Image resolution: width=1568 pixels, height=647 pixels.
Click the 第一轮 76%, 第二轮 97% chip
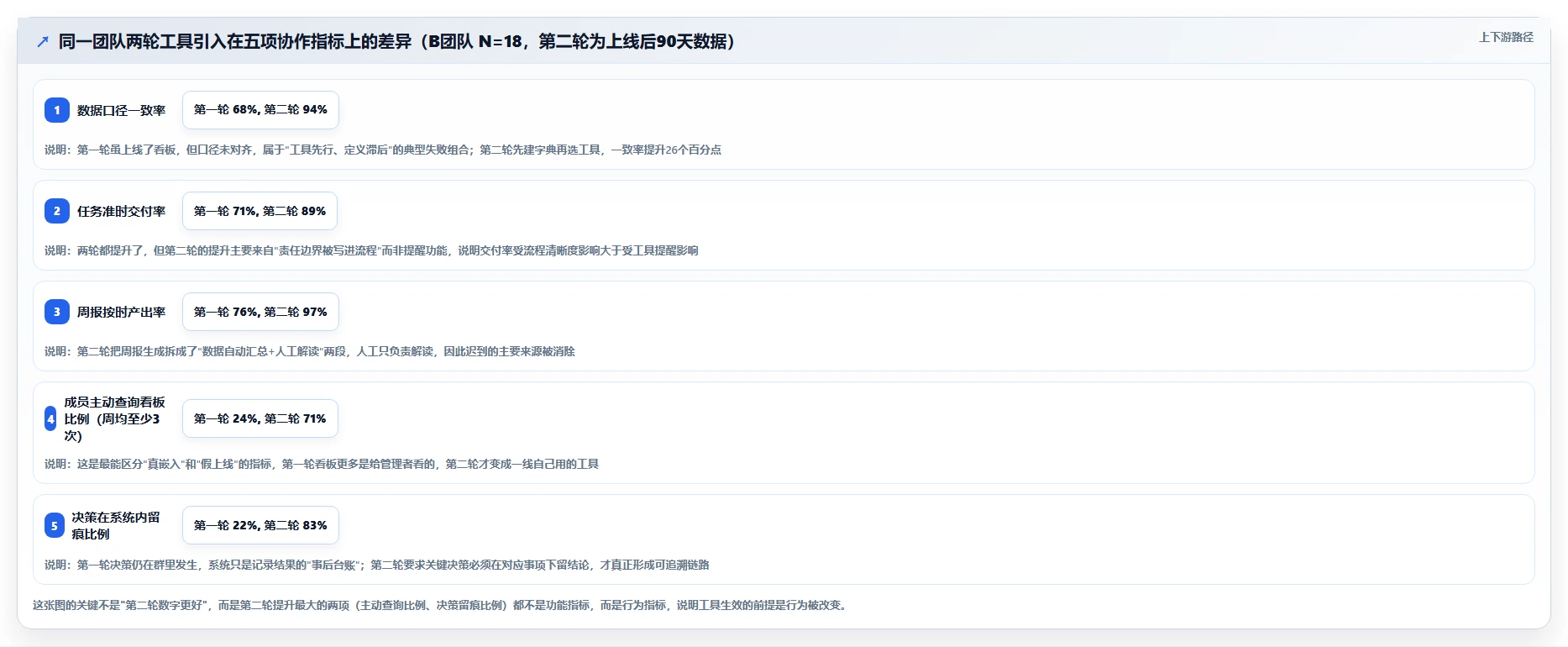coord(260,312)
